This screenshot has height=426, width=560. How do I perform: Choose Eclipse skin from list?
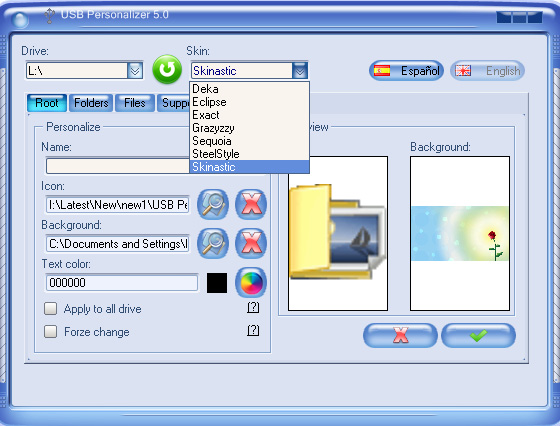click(249, 102)
